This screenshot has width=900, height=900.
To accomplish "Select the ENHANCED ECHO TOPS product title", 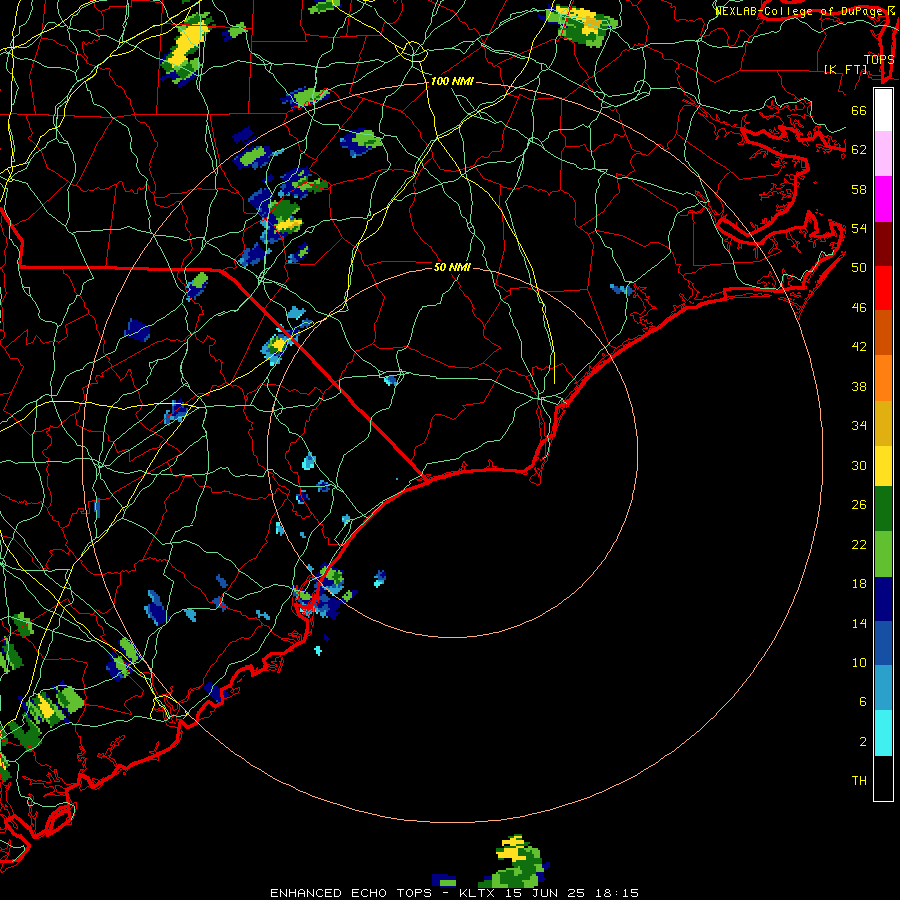I will (x=351, y=893).
